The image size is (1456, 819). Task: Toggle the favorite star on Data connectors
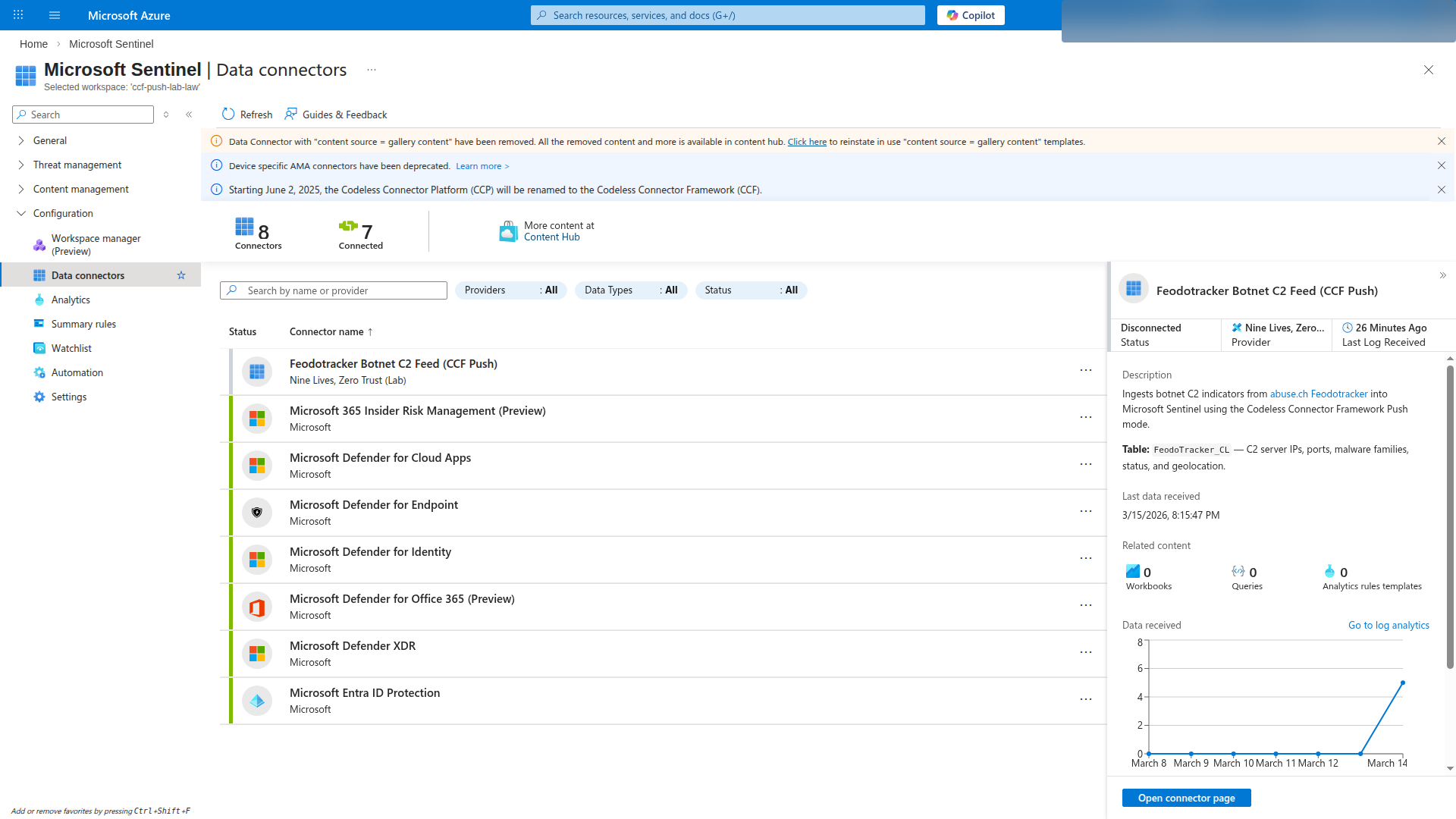[x=180, y=275]
